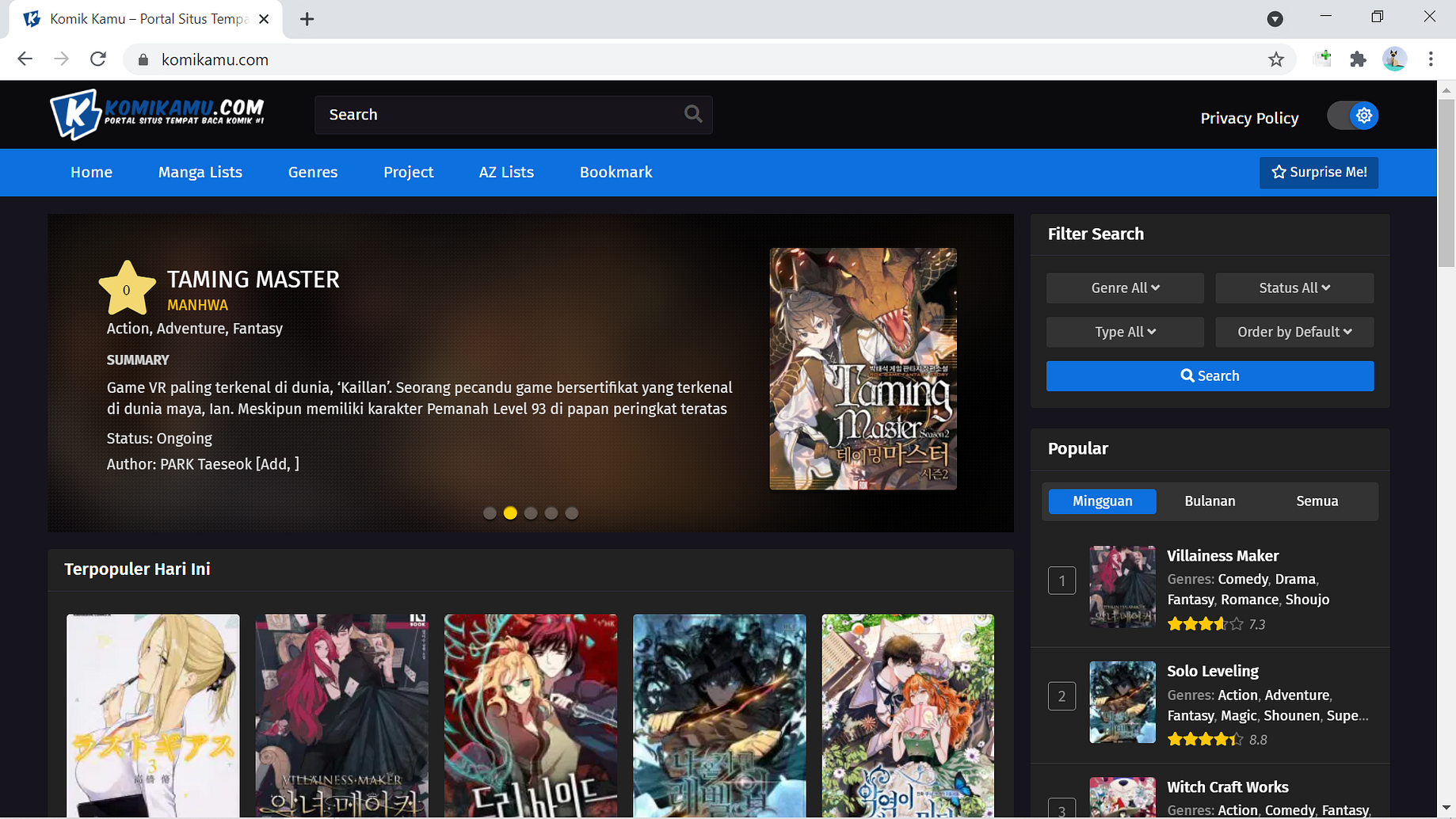Screen dimensions: 1456x819
Task: Click the blue Filter Search button
Action: pyautogui.click(x=1210, y=376)
